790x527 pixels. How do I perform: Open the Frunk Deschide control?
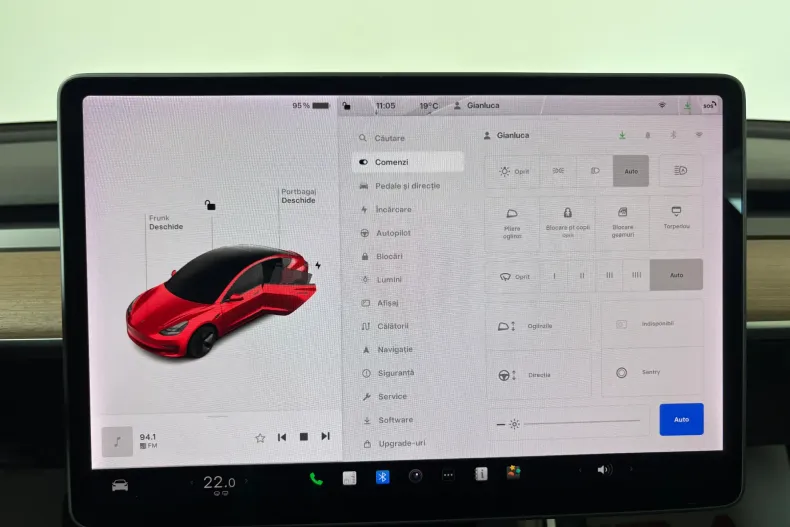(166, 223)
